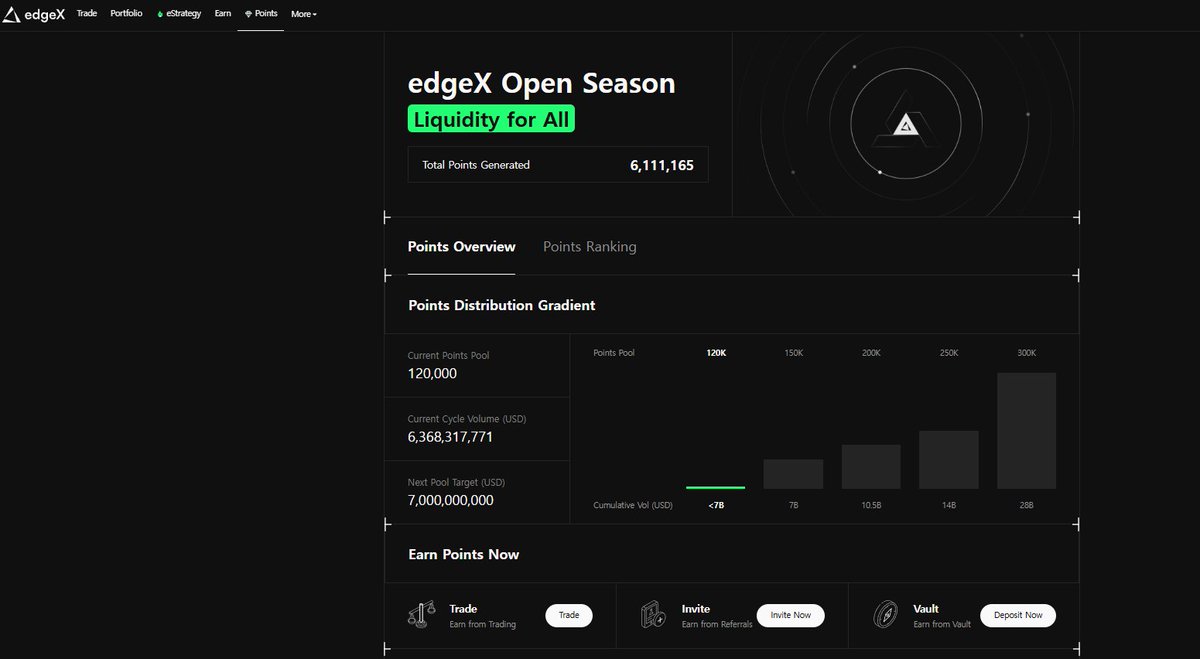Click the Points Pool chart label
1200x659 pixels.
(614, 353)
